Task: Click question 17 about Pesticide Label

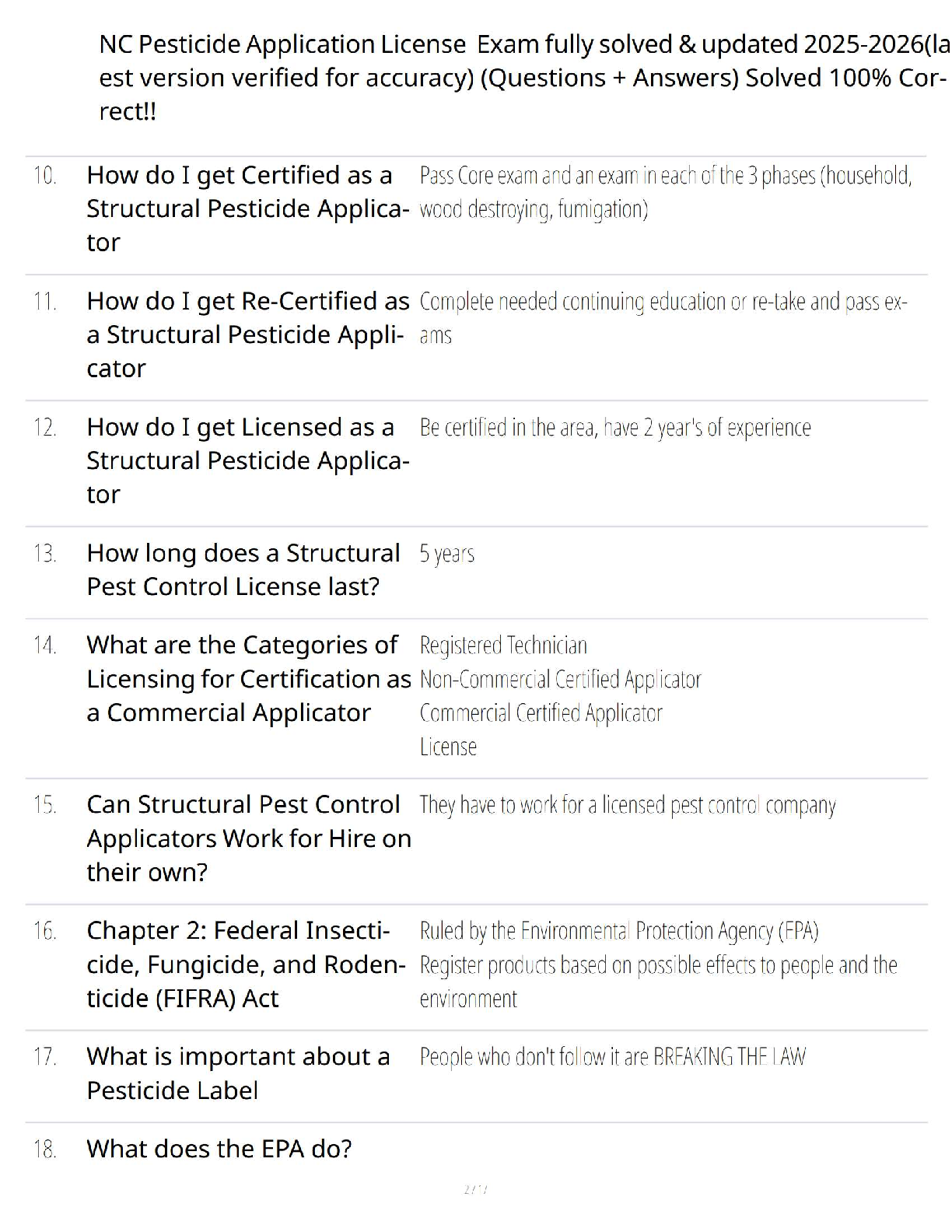Action: [x=237, y=1073]
